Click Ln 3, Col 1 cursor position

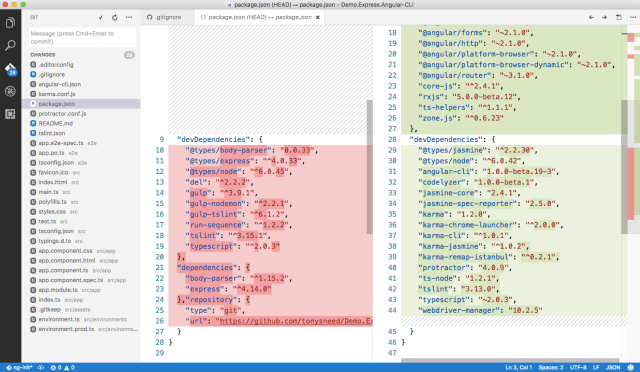pos(518,368)
